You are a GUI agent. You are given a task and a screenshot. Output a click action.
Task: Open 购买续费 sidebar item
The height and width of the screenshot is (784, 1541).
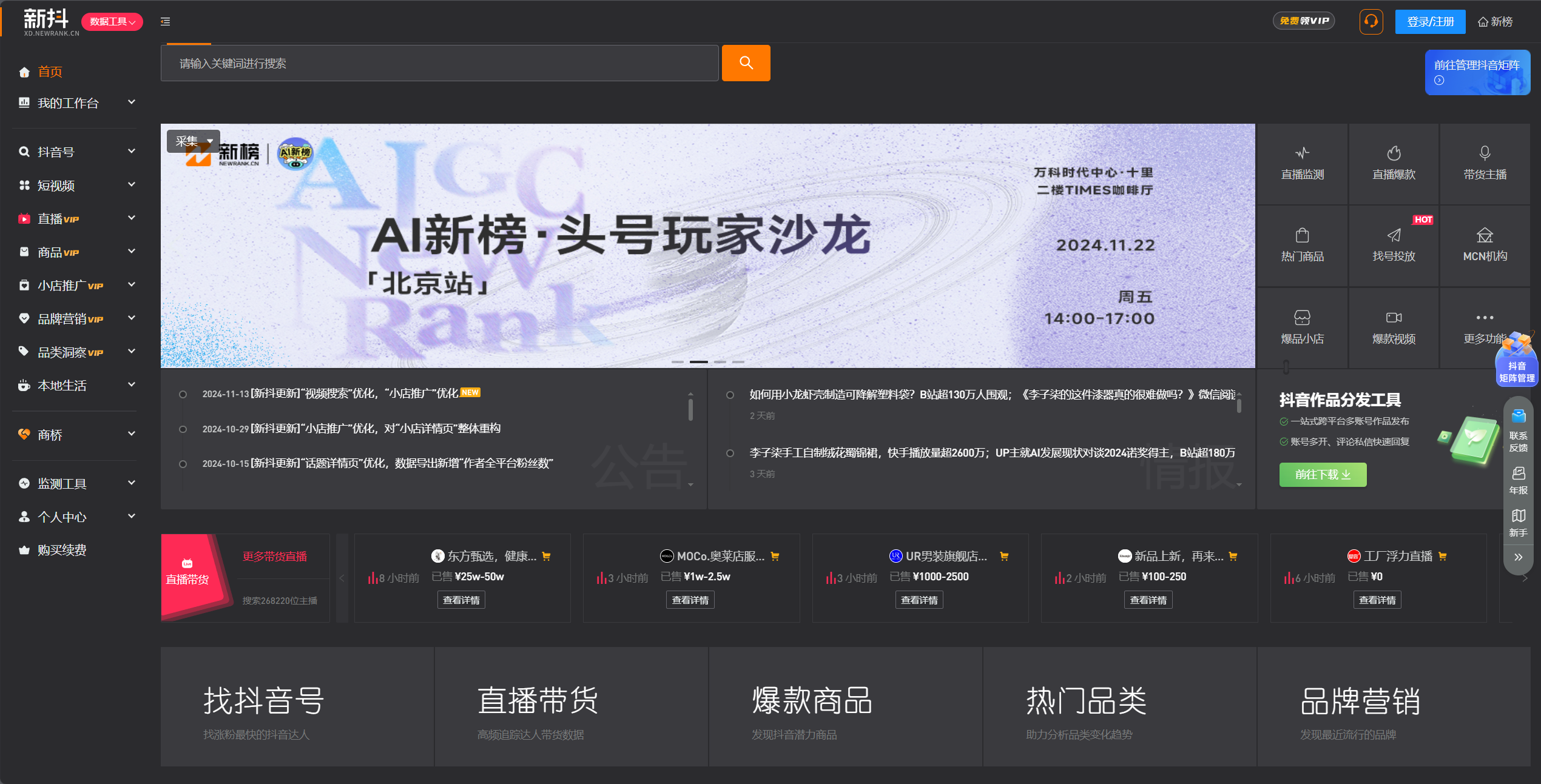tap(62, 550)
